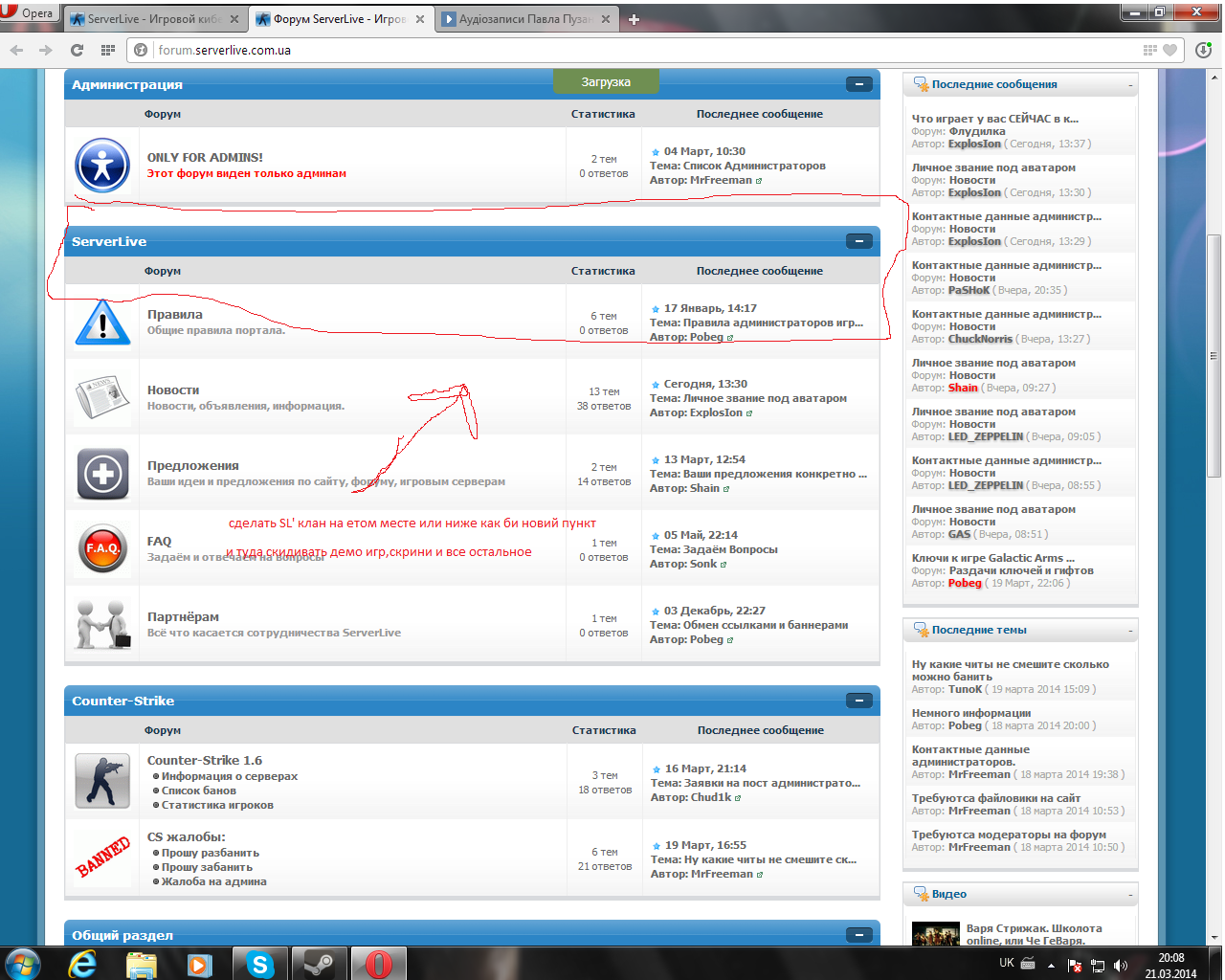Collapse the Видео sidebar block
The image size is (1225, 980).
(1130, 895)
